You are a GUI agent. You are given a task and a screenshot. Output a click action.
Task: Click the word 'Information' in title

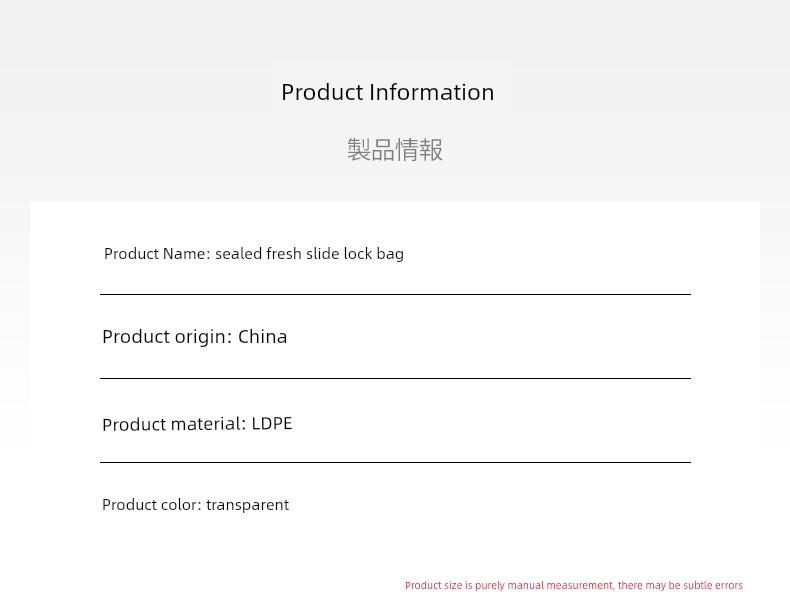click(x=431, y=92)
